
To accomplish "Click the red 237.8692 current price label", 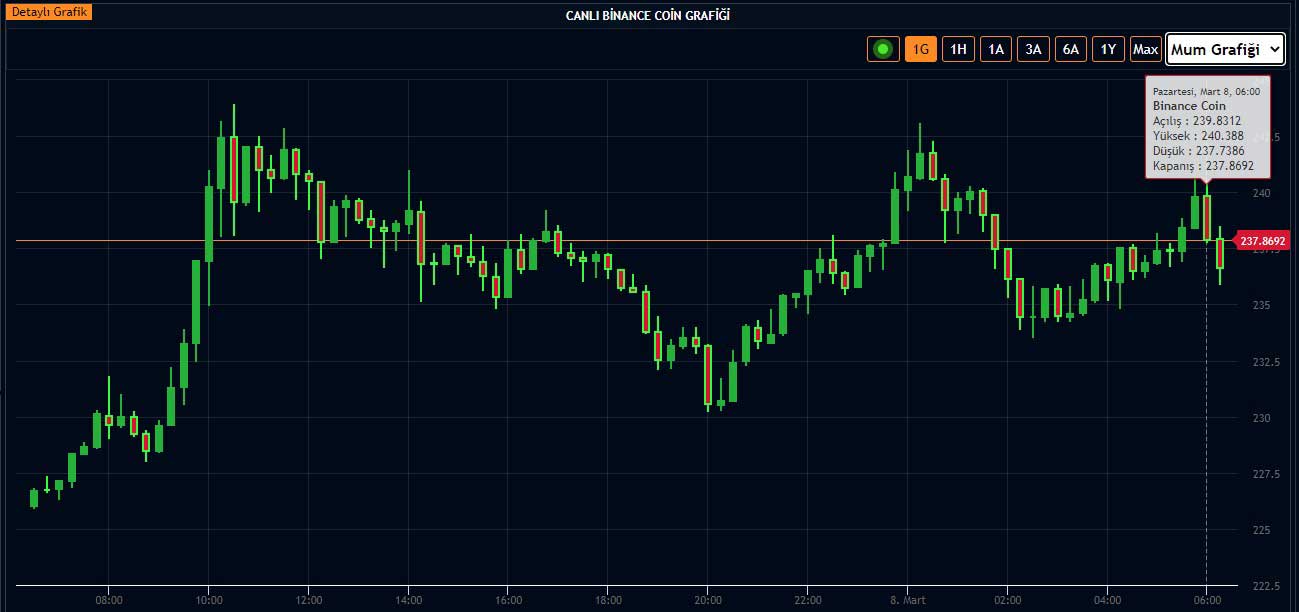I will pos(1262,241).
